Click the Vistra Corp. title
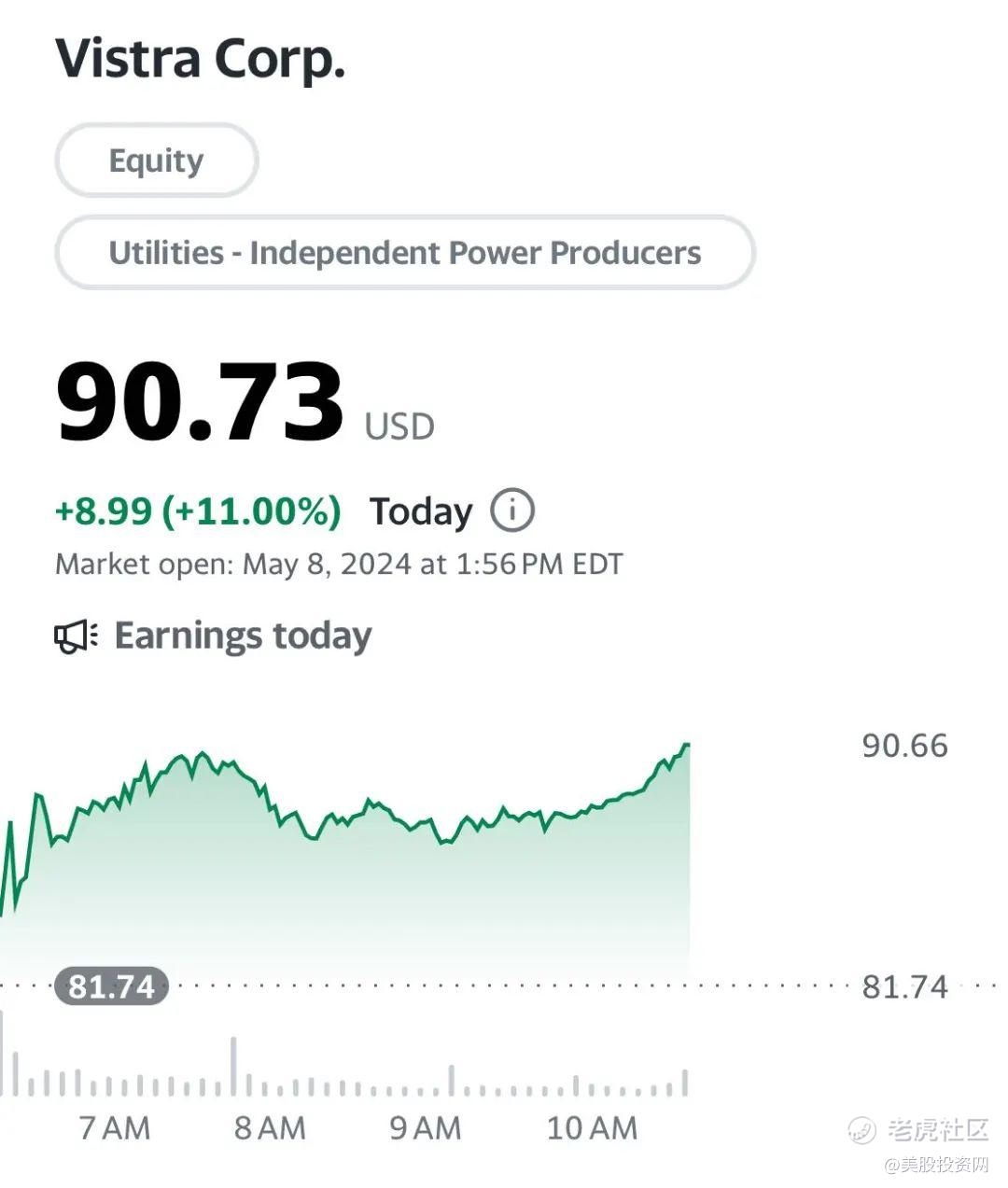This screenshot has height=1188, width=1008. coord(200,58)
